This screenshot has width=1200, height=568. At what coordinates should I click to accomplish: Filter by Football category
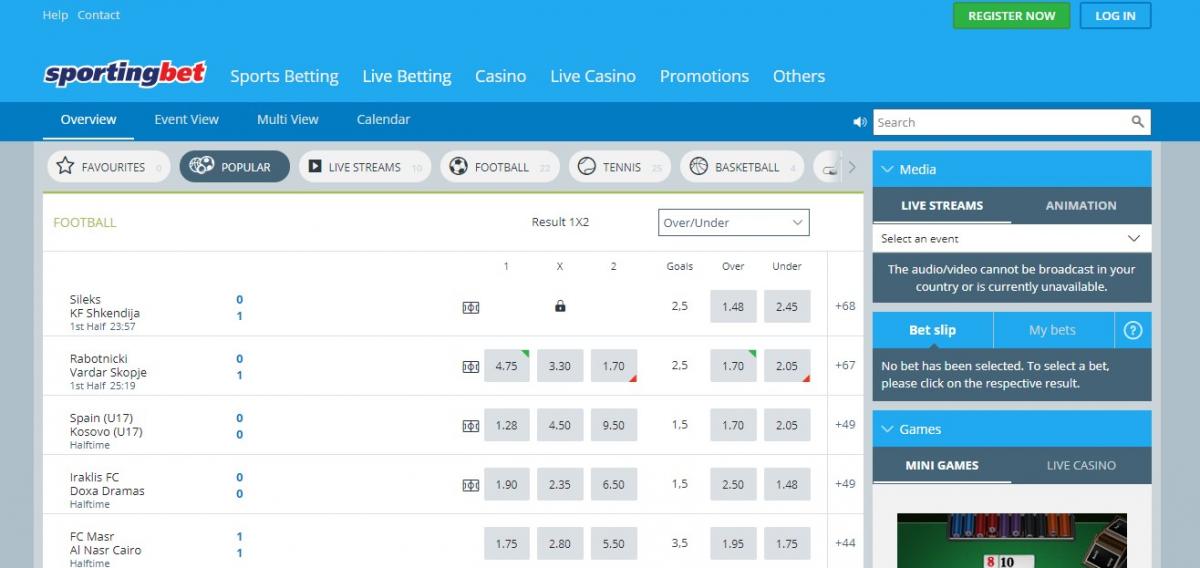[x=501, y=167]
